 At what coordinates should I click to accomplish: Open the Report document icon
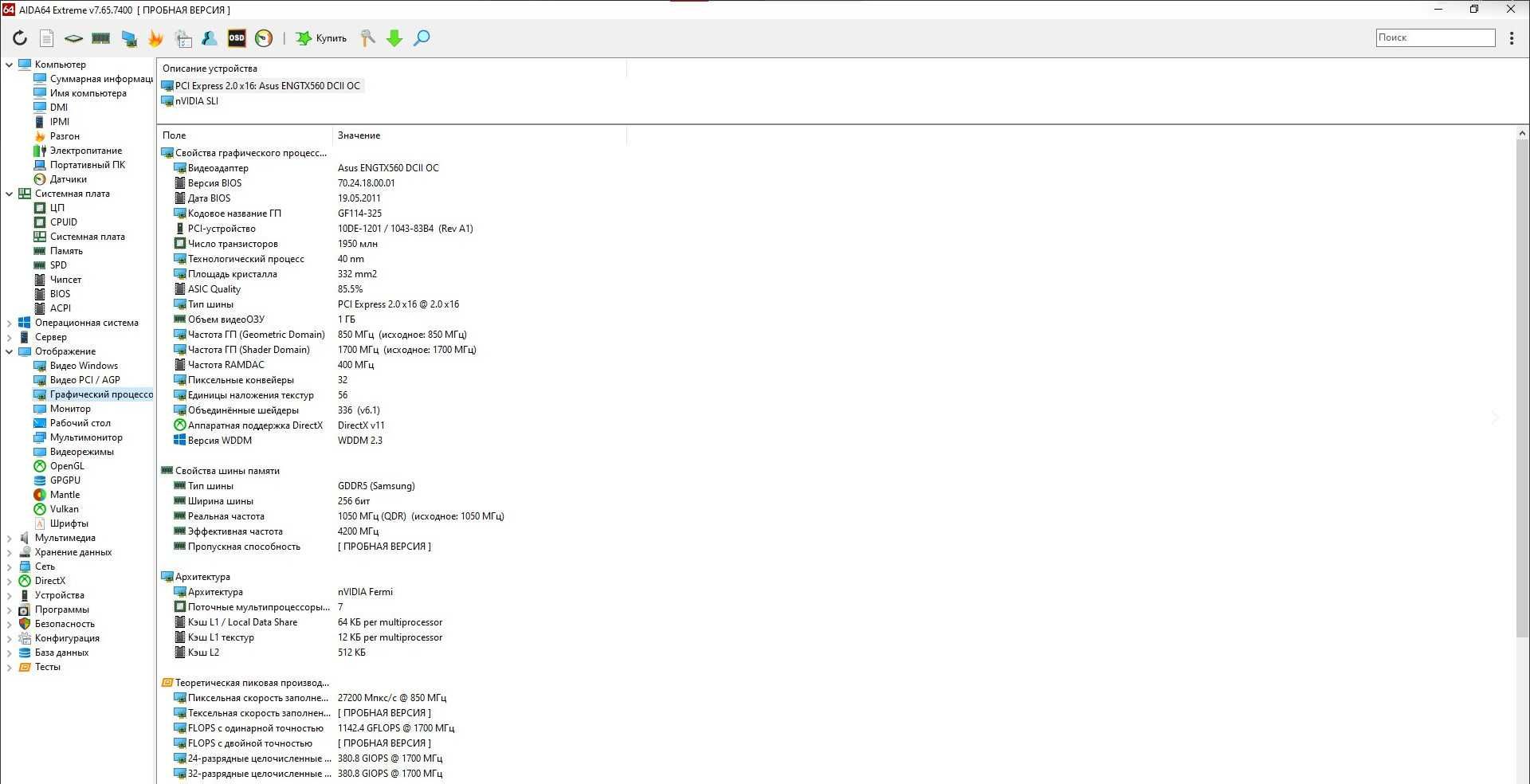click(46, 38)
